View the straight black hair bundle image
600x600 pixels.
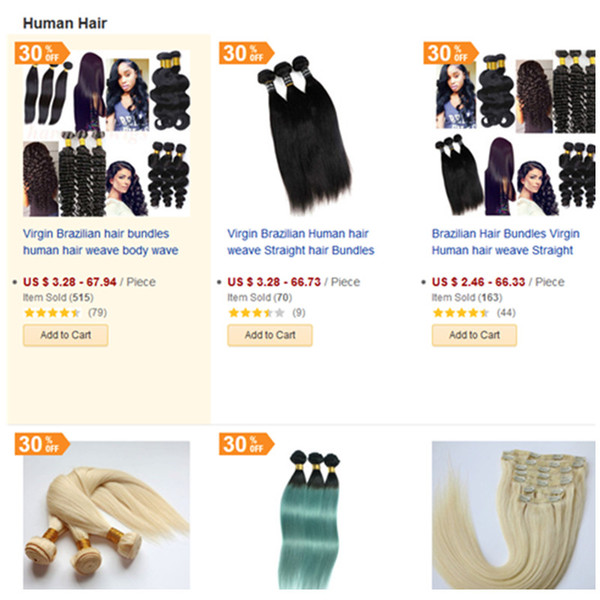pos(305,134)
